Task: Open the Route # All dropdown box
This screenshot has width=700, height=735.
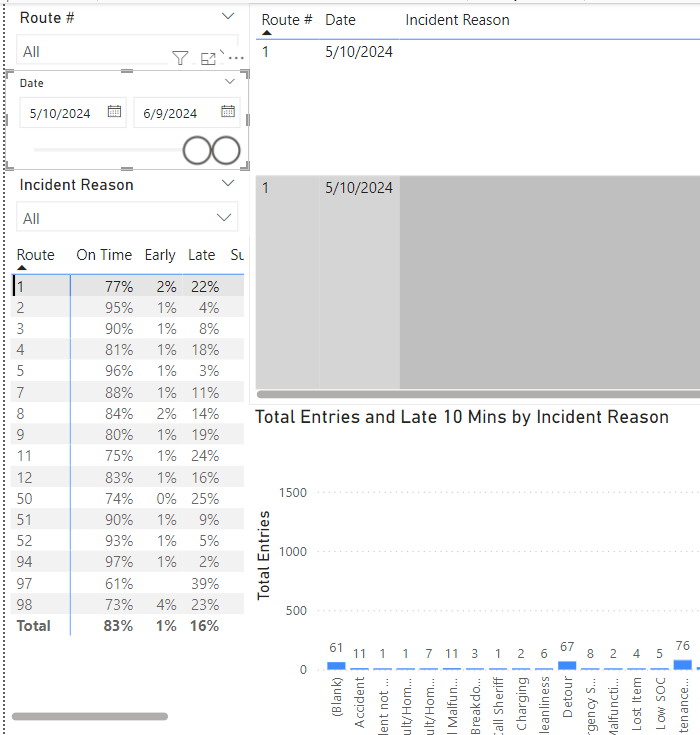Action: tap(127, 49)
